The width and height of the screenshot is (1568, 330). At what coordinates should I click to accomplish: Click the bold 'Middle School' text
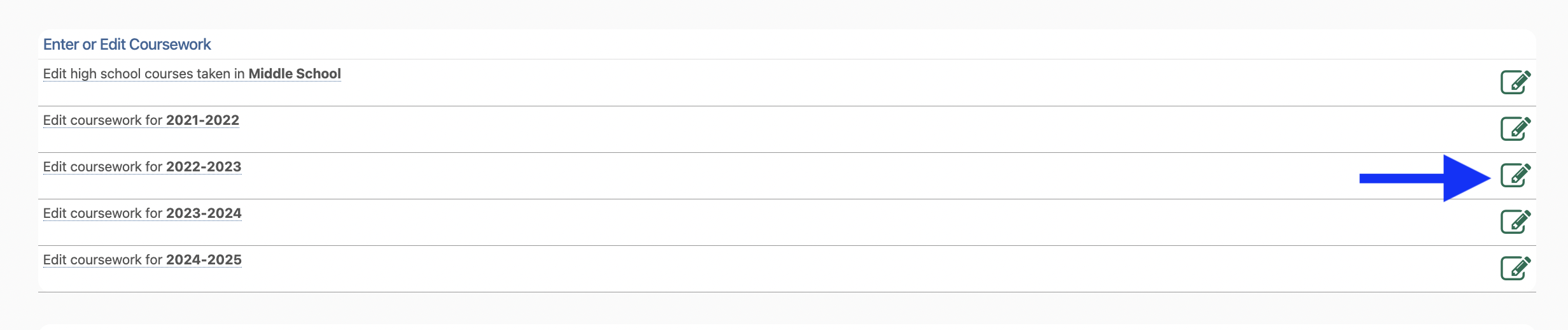point(295,74)
